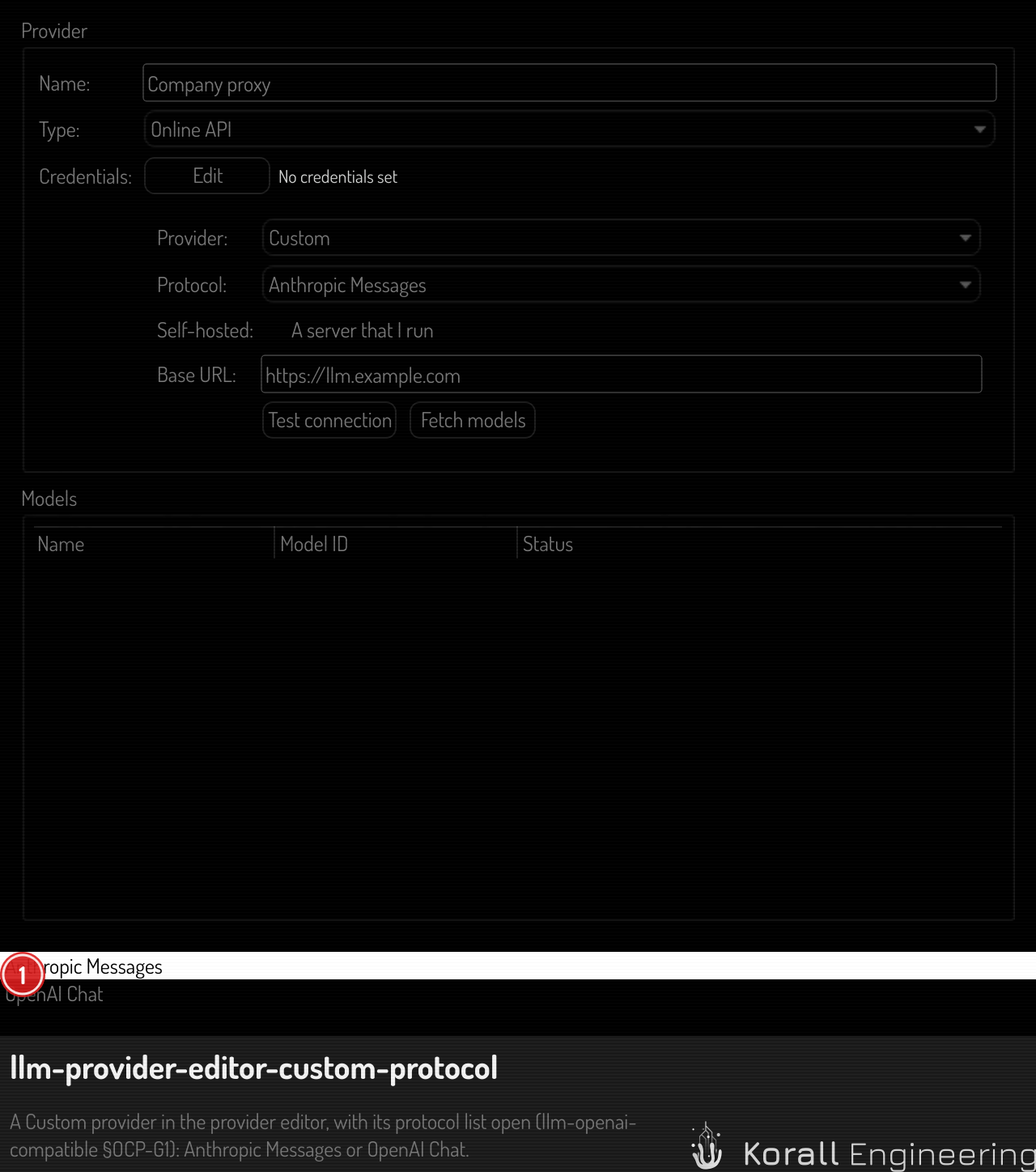Choose OpenAI Chat from the protocol list
This screenshot has height=1172, width=1036.
[518, 994]
